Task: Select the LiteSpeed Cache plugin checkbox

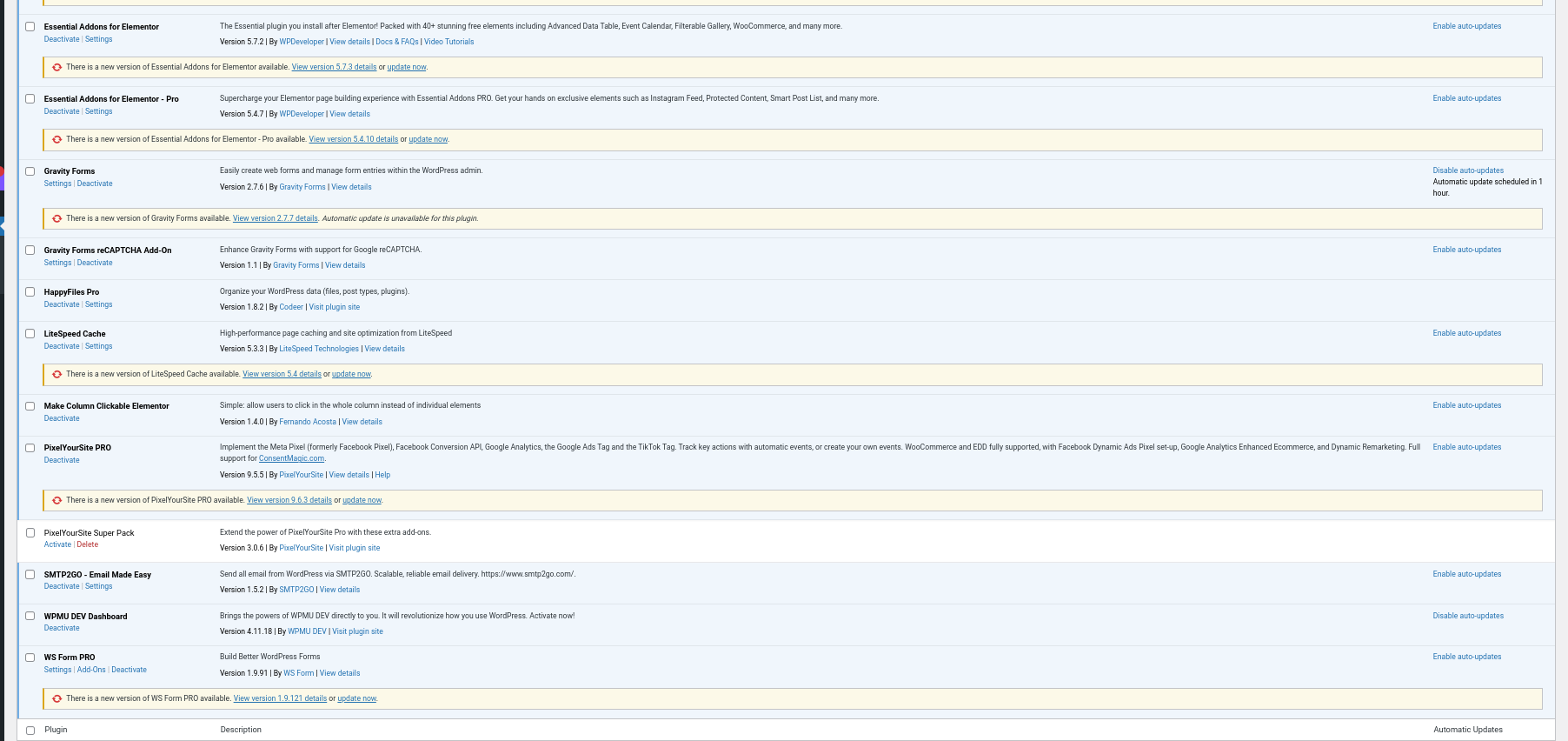Action: pos(30,334)
